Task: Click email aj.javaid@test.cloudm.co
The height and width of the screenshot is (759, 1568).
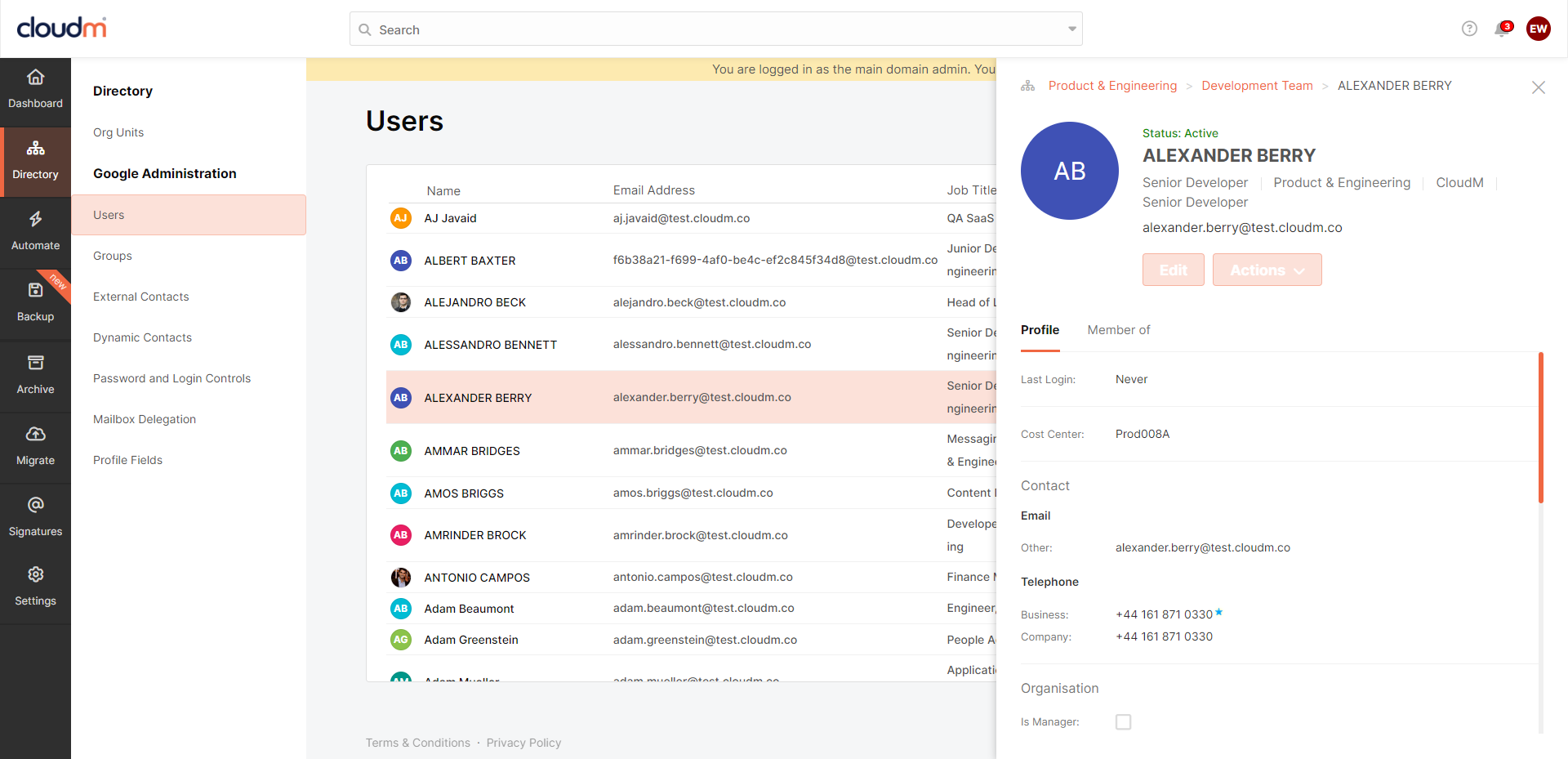Action: click(x=681, y=218)
